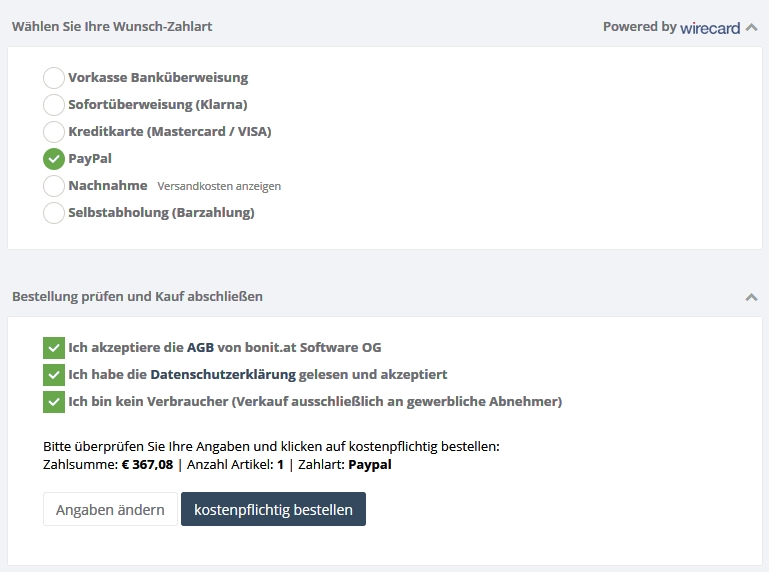
Task: Click kostenpflichtig bestellen button
Action: tap(273, 509)
